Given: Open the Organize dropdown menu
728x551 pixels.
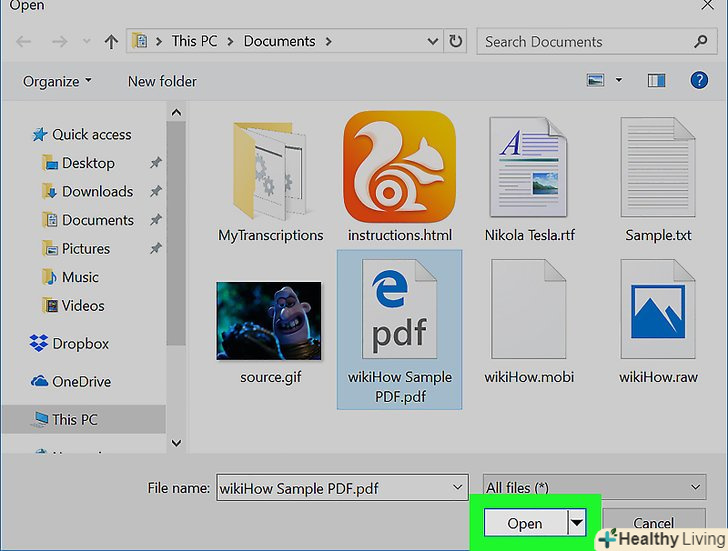Looking at the screenshot, I should click(57, 81).
